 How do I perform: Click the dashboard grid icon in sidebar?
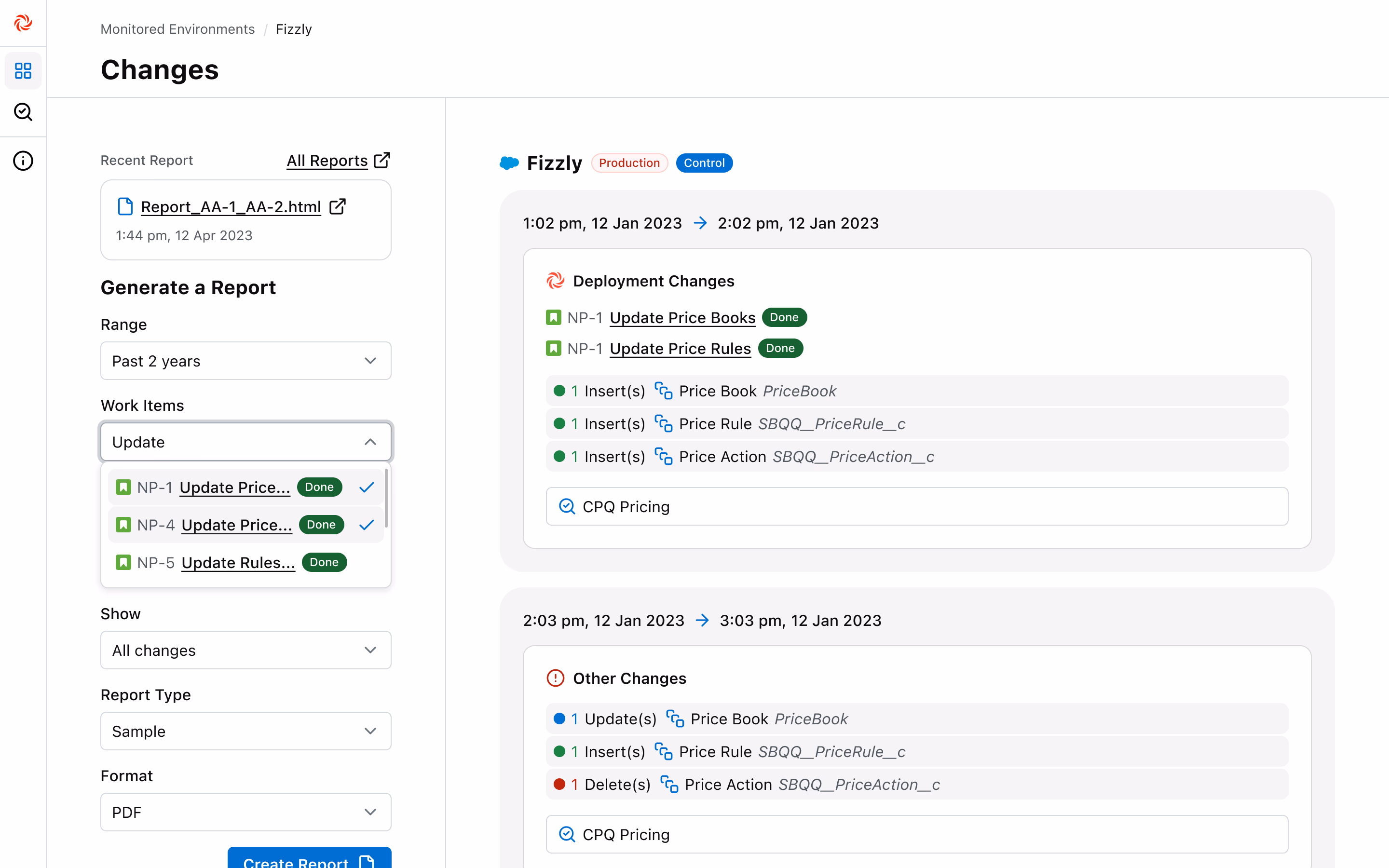coord(23,70)
